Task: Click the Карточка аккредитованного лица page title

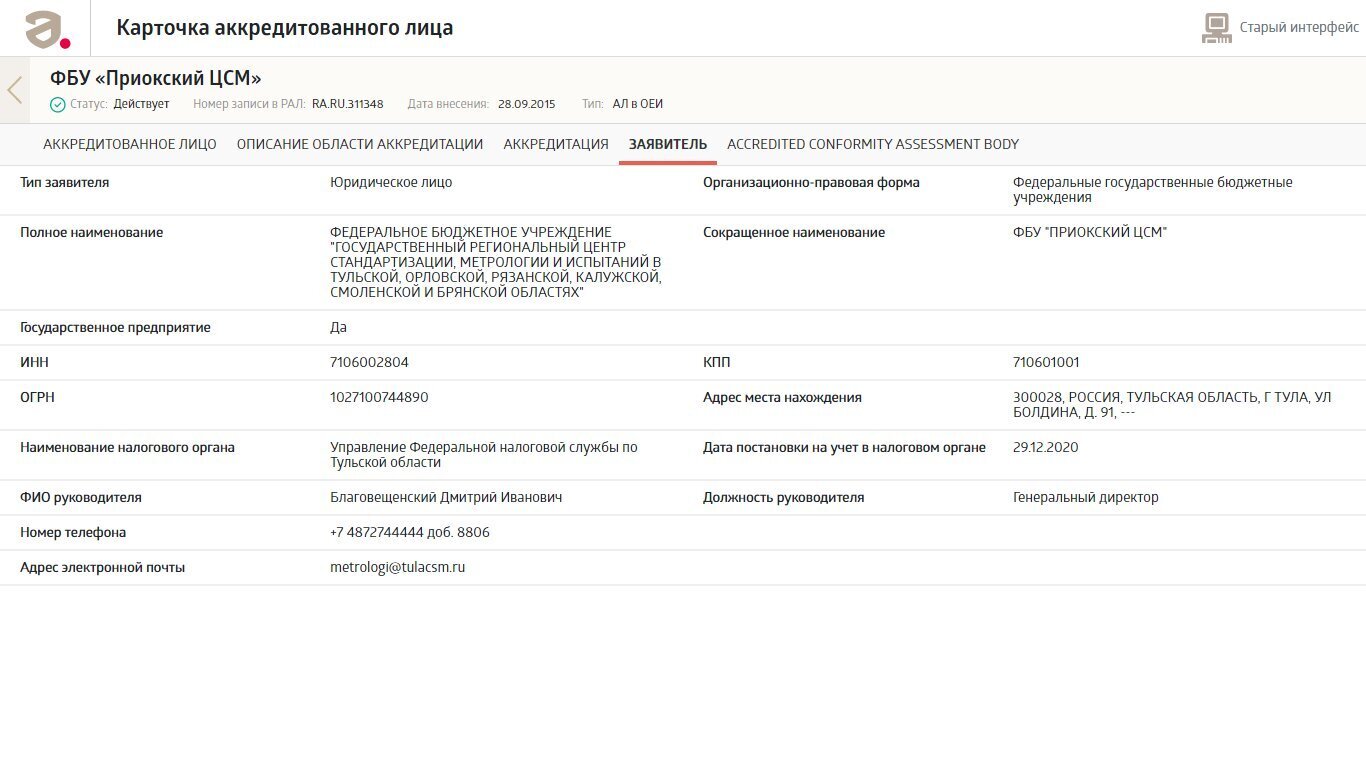Action: pyautogui.click(x=285, y=28)
